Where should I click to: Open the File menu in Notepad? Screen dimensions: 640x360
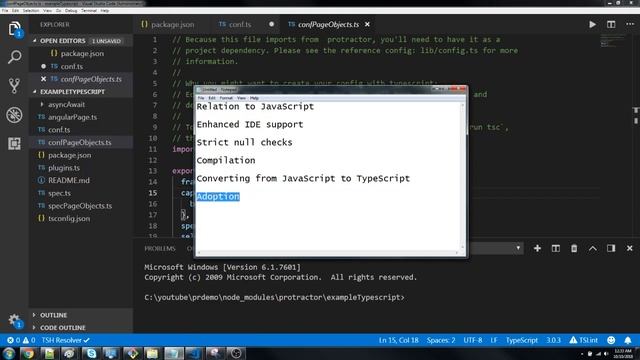201,98
